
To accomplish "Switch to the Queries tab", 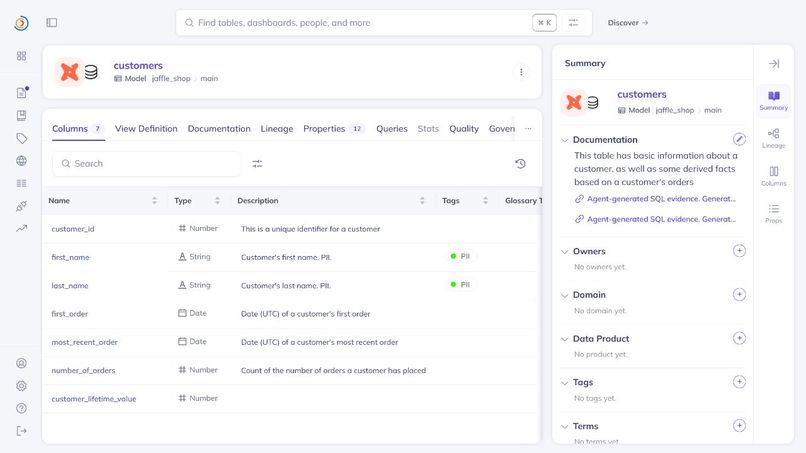I will click(392, 129).
